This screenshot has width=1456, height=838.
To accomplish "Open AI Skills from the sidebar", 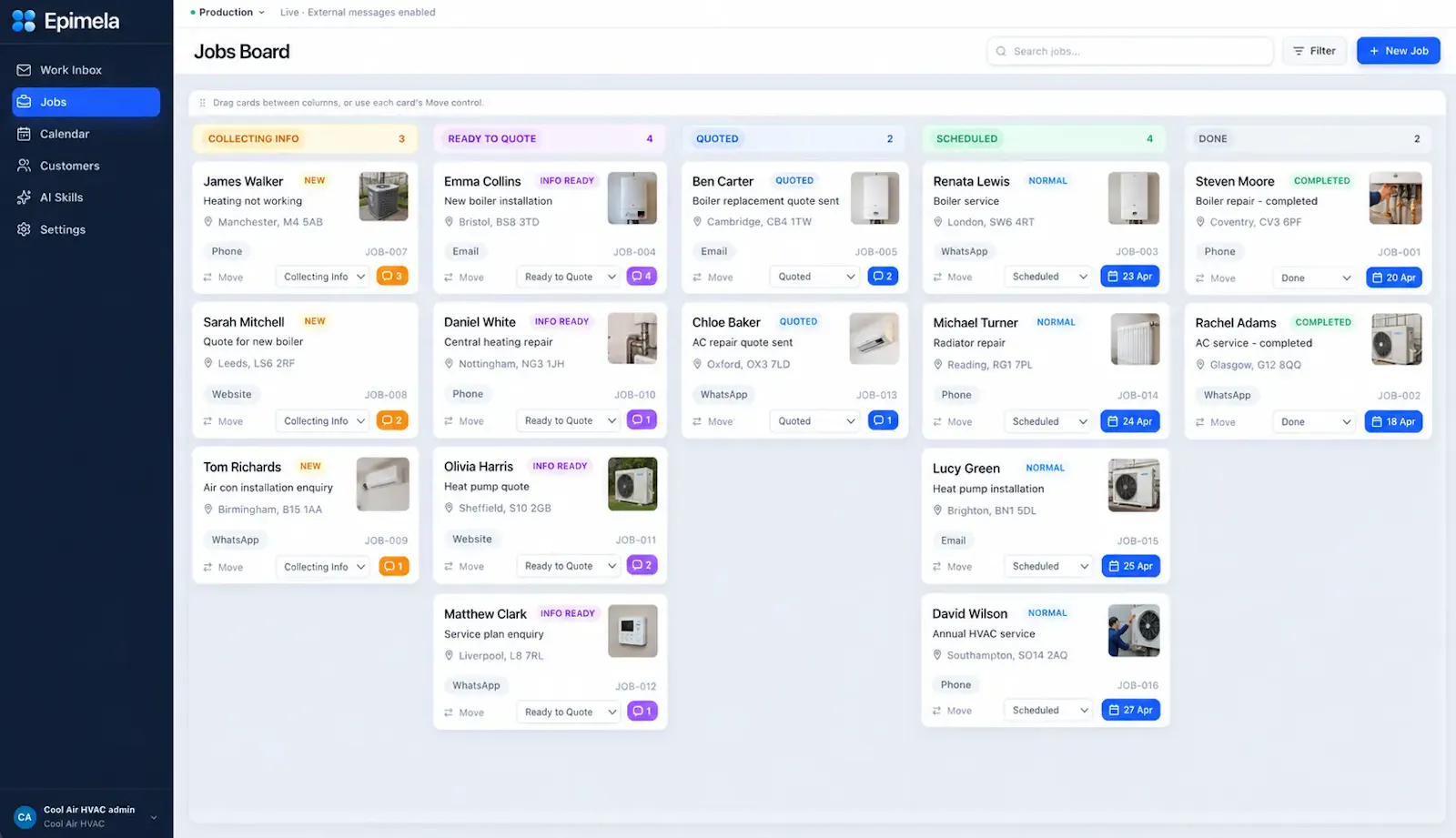I will (x=86, y=197).
